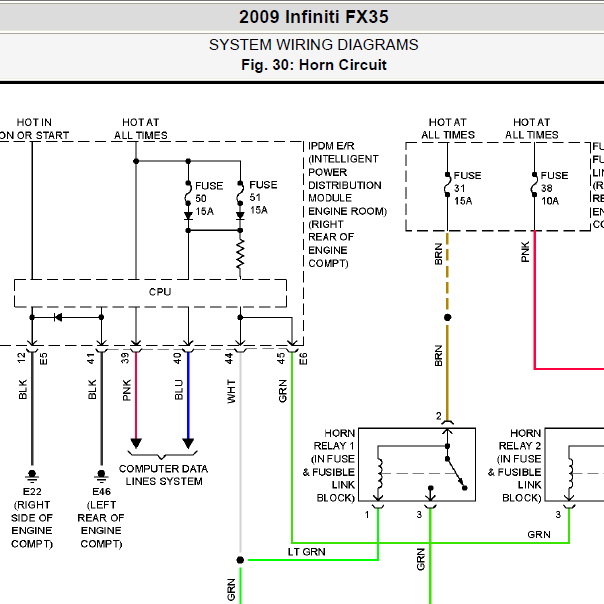This screenshot has width=604, height=604.
Task: Click the E46 ground label
Action: coord(101,517)
